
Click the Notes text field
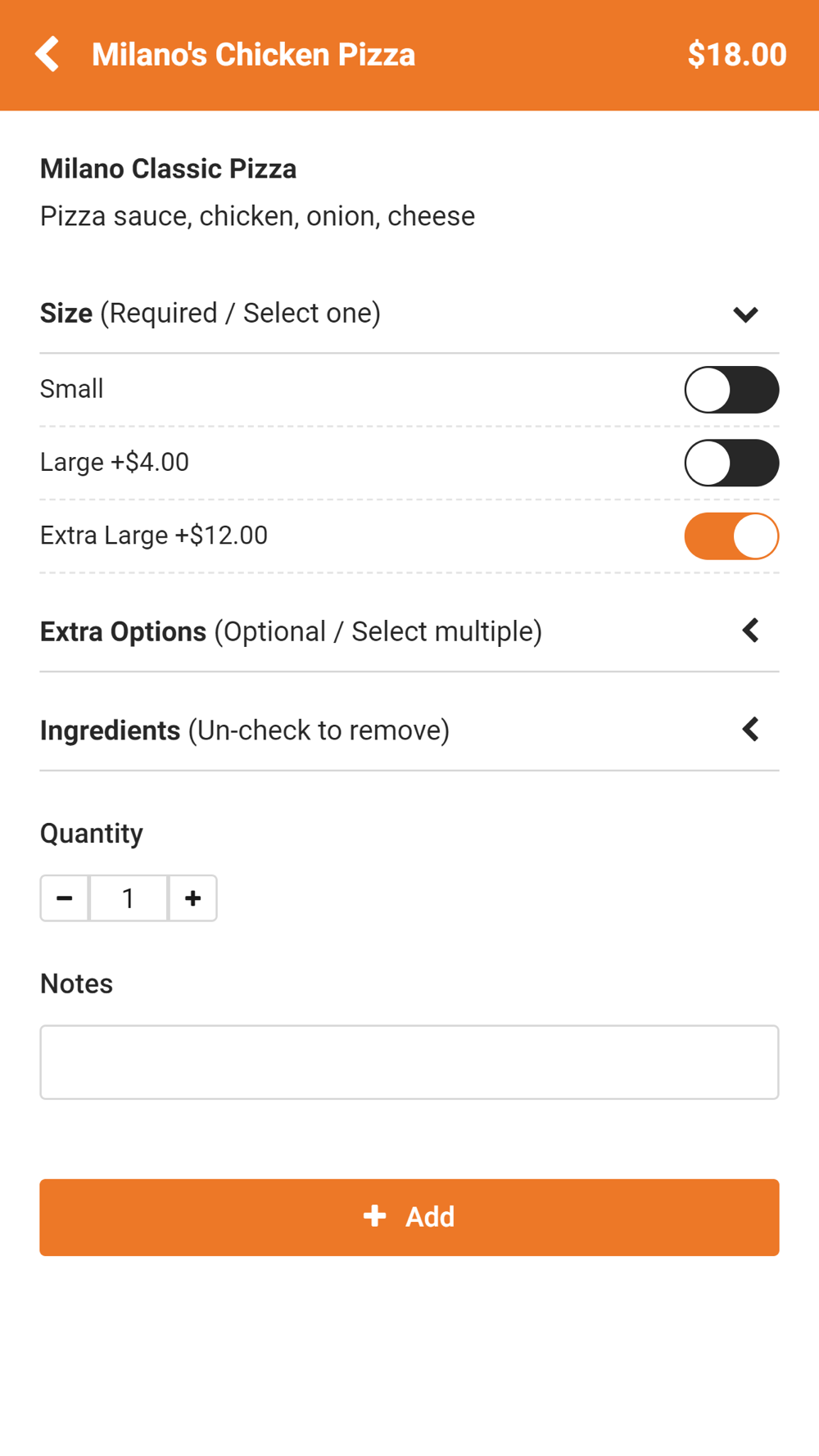[x=409, y=1062]
